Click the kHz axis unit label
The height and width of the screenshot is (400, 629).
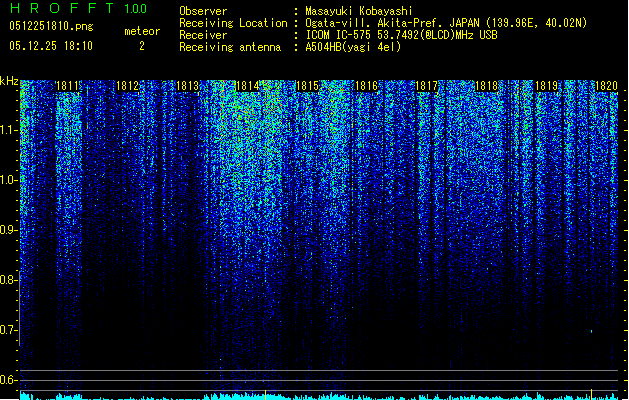9,81
